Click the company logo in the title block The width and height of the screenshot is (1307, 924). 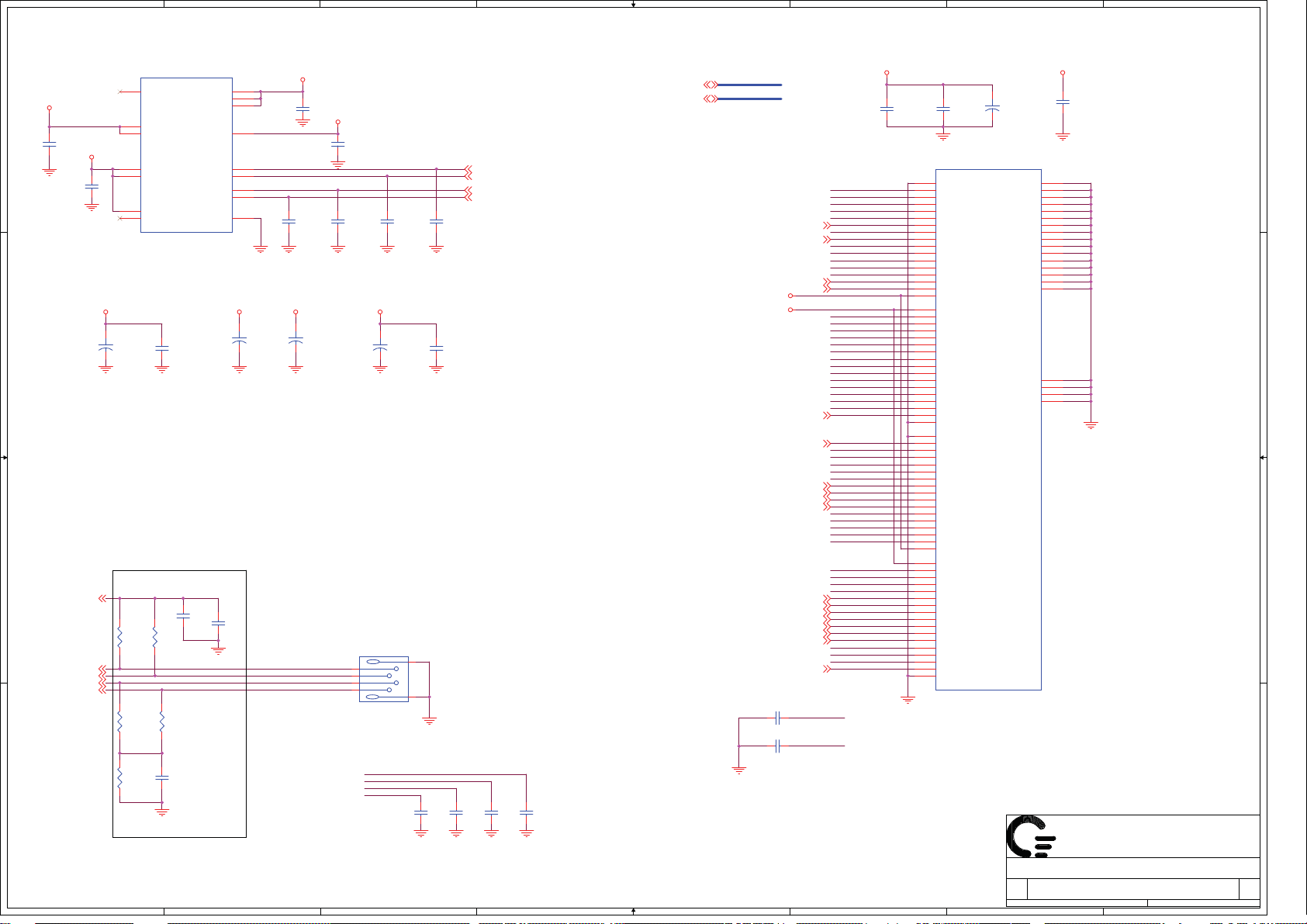(1031, 836)
